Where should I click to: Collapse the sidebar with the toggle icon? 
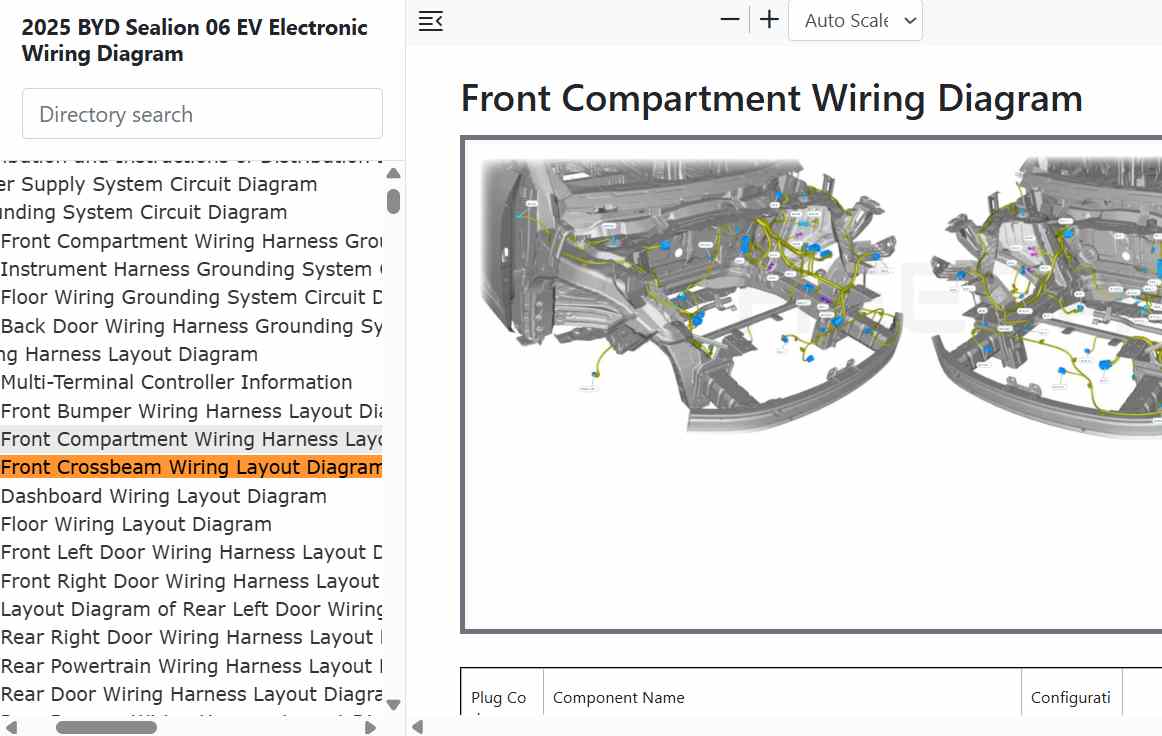[x=431, y=21]
